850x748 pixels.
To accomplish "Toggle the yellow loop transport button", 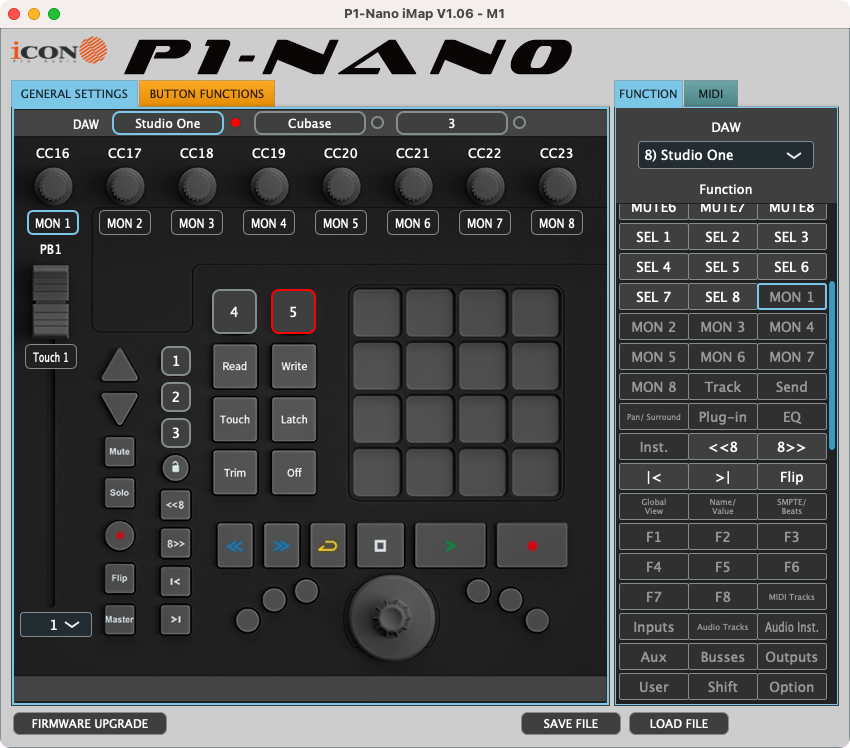I will tap(328, 545).
